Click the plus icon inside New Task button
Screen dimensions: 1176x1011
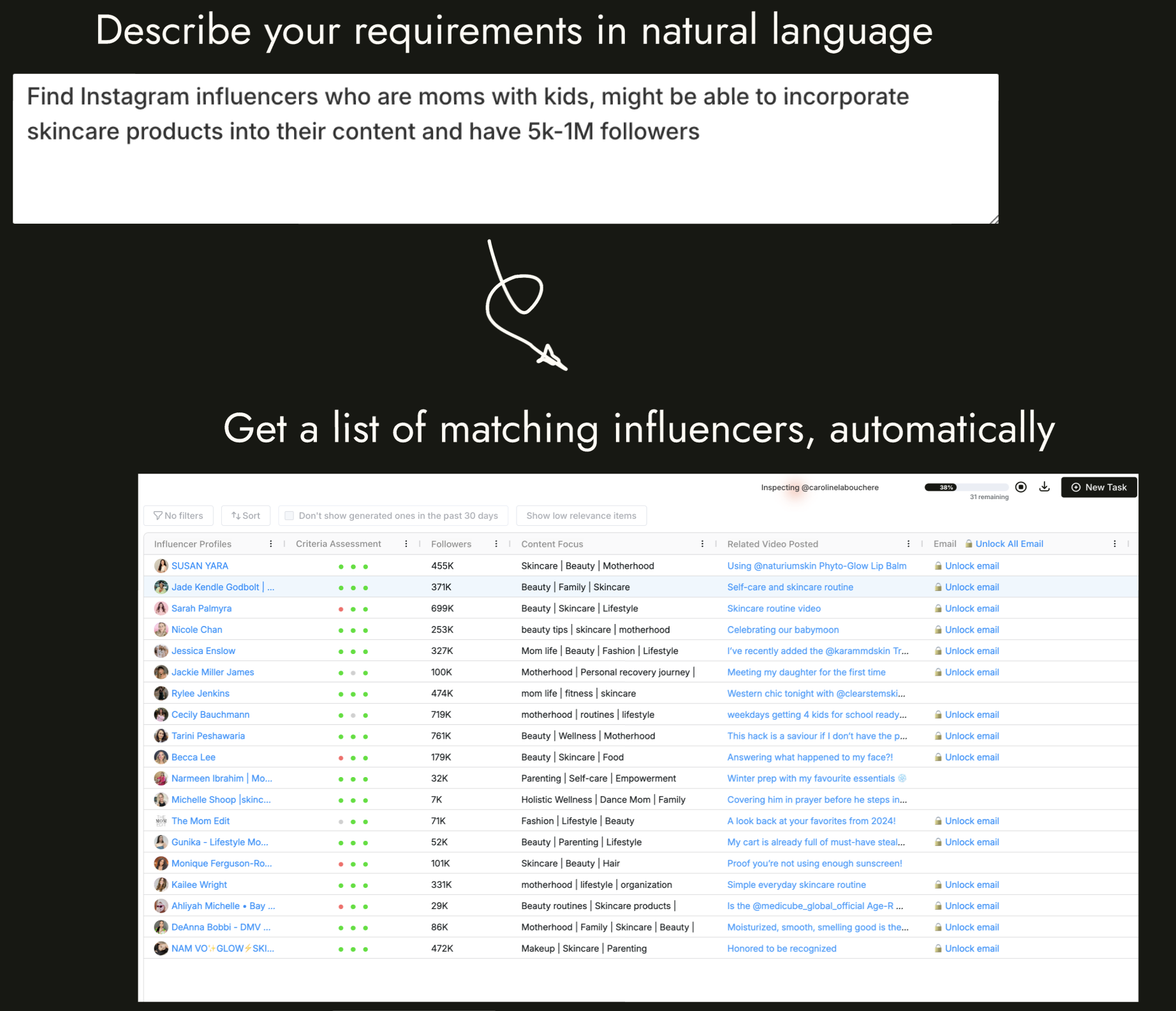point(1075,487)
